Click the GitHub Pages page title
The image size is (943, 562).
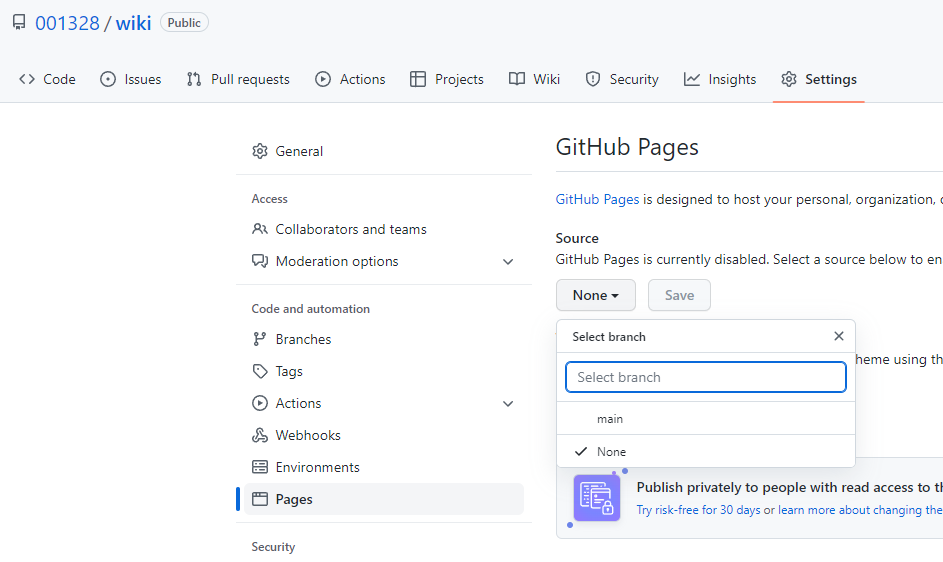[627, 147]
